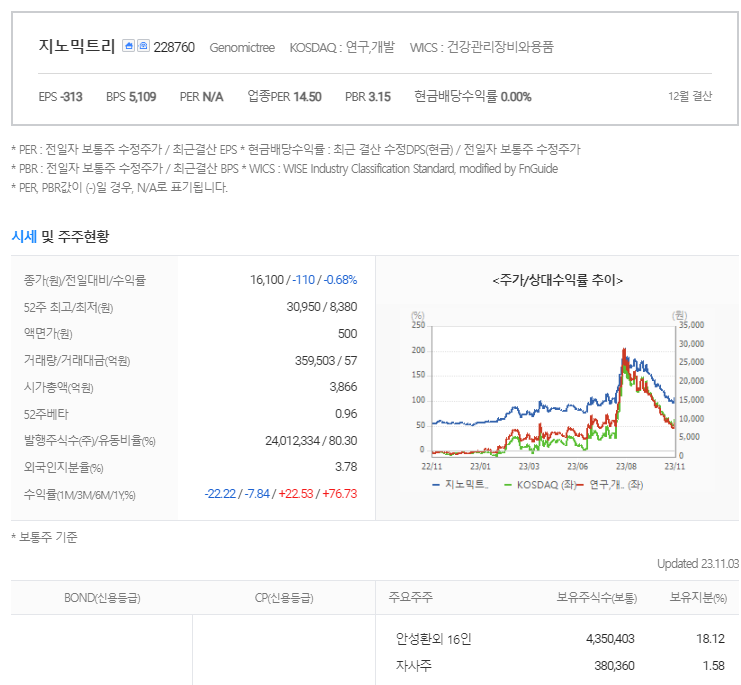Click 현금배당수익률 0.00% value
The height and width of the screenshot is (685, 741).
pos(473,97)
